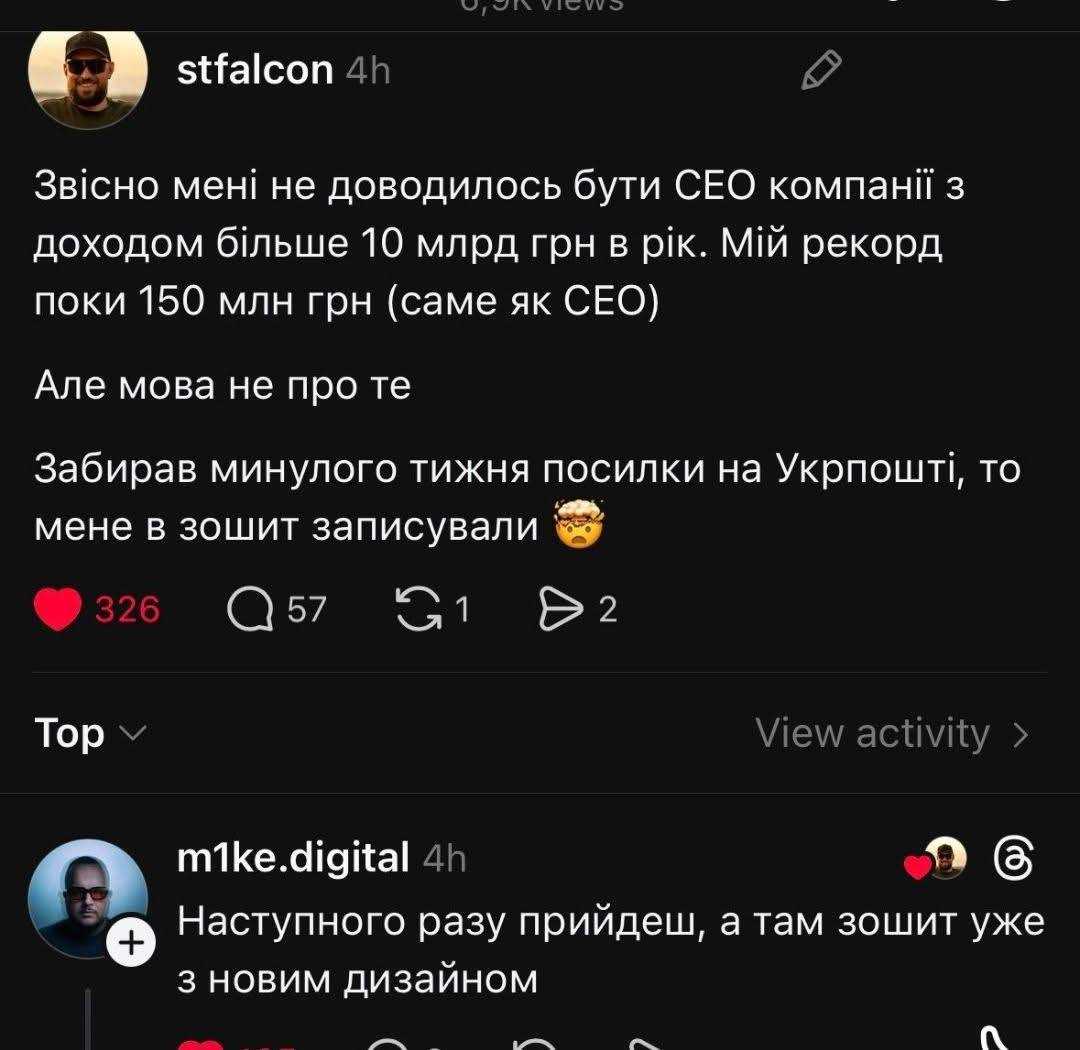Viewport: 1080px width, 1050px height.
Task: Open the View activity link
Action: click(872, 734)
